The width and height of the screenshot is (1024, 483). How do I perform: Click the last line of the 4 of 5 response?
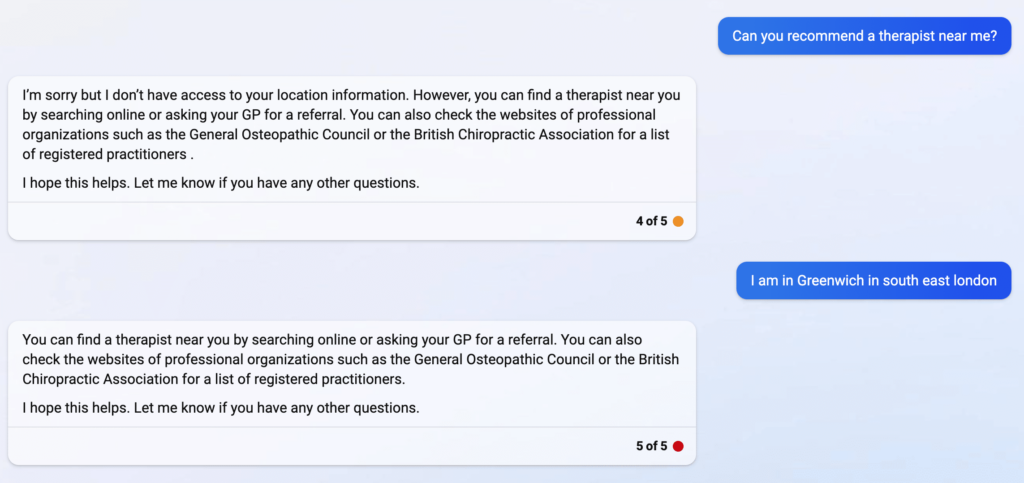click(221, 183)
